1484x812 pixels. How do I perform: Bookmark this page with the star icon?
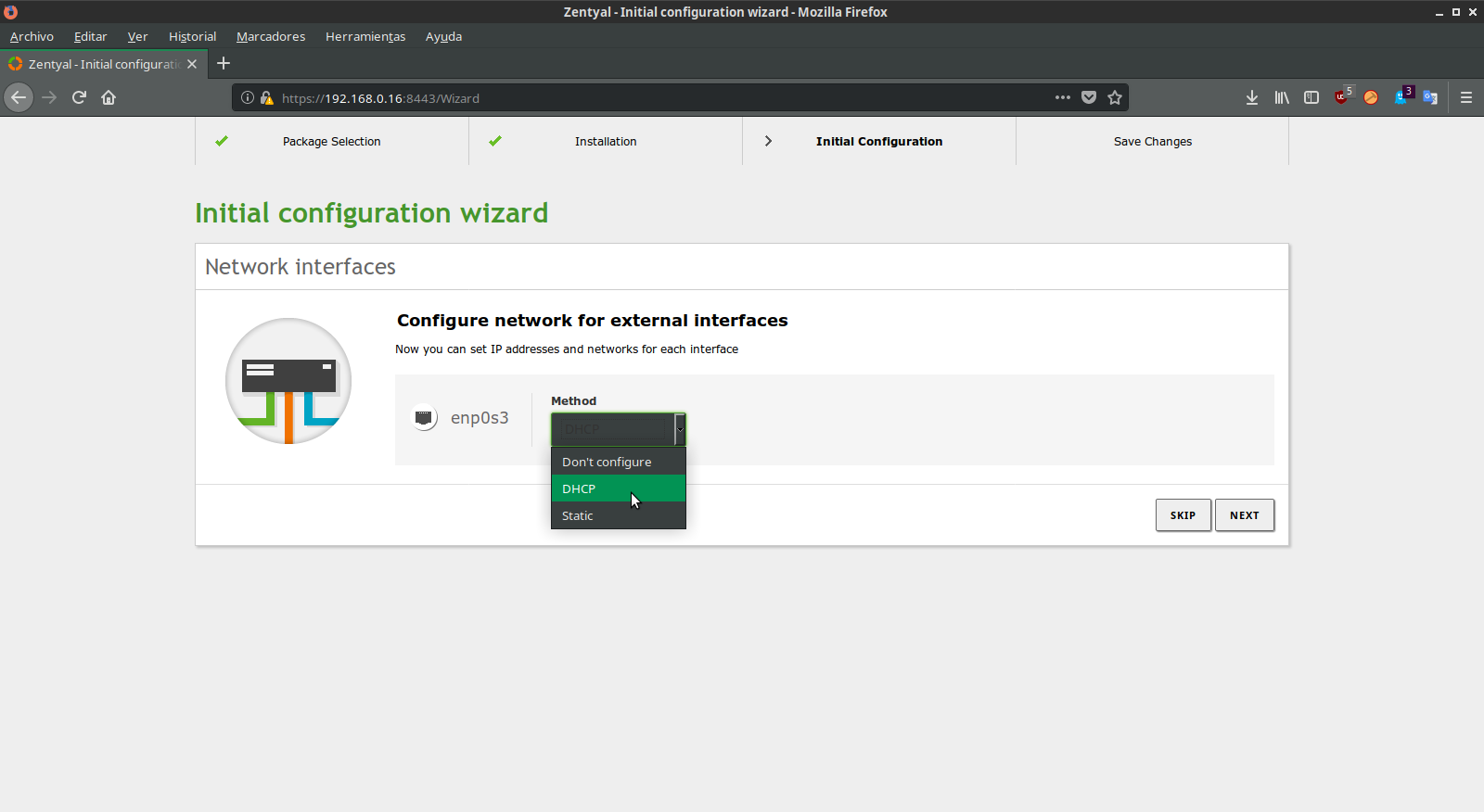pos(1115,97)
